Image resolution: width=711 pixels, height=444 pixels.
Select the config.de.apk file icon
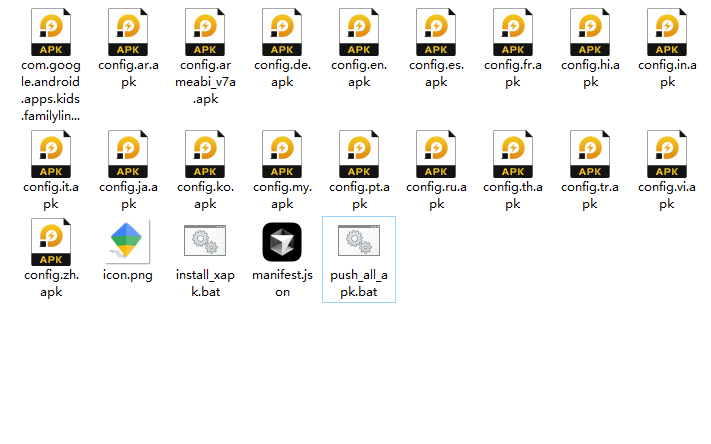[282, 32]
